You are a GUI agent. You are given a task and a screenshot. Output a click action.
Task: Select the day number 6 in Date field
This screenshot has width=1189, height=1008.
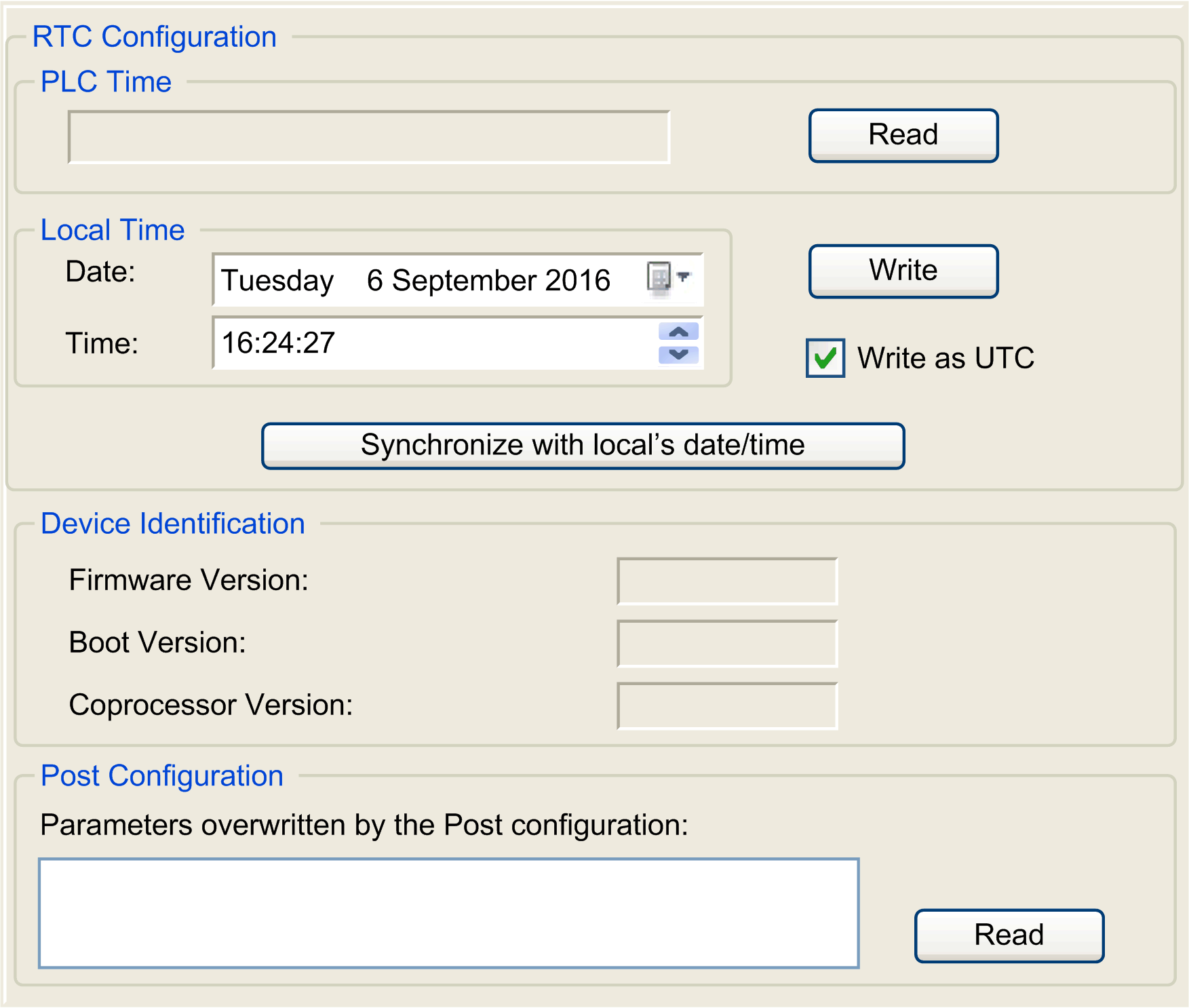(x=375, y=280)
